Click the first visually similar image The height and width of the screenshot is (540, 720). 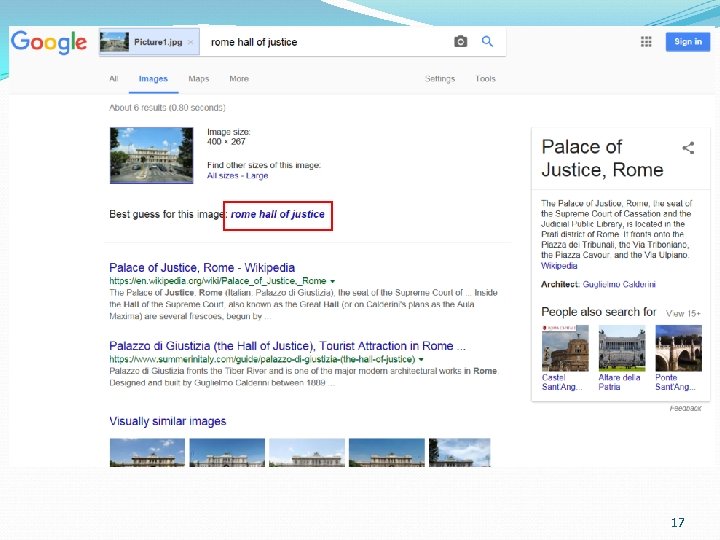point(147,453)
